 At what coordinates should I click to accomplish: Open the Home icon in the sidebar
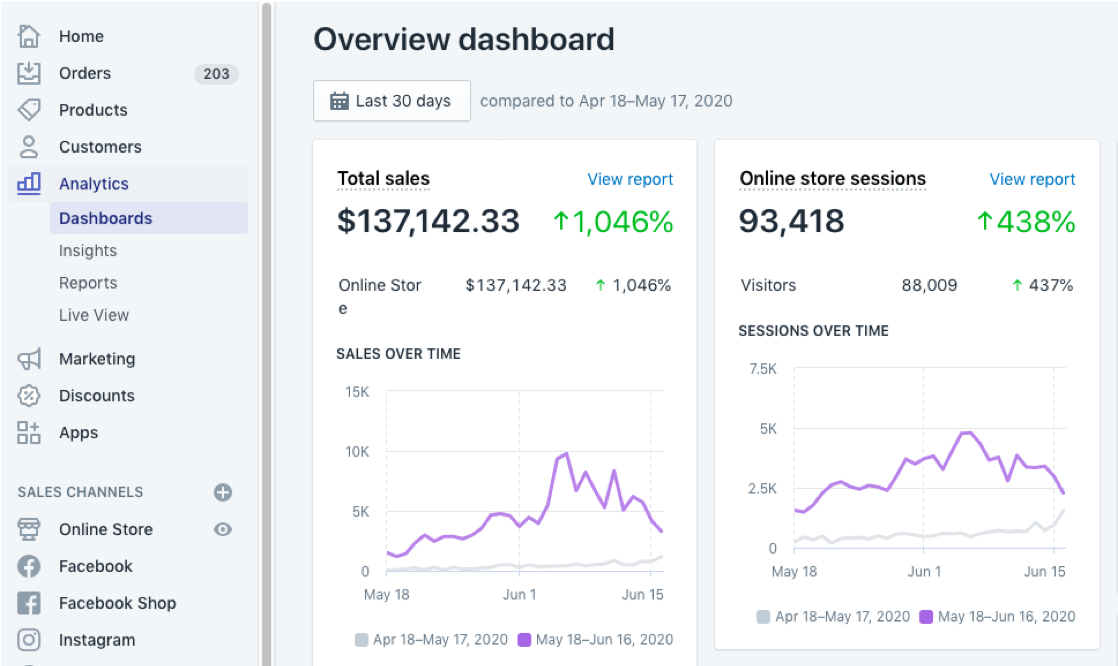pos(27,36)
